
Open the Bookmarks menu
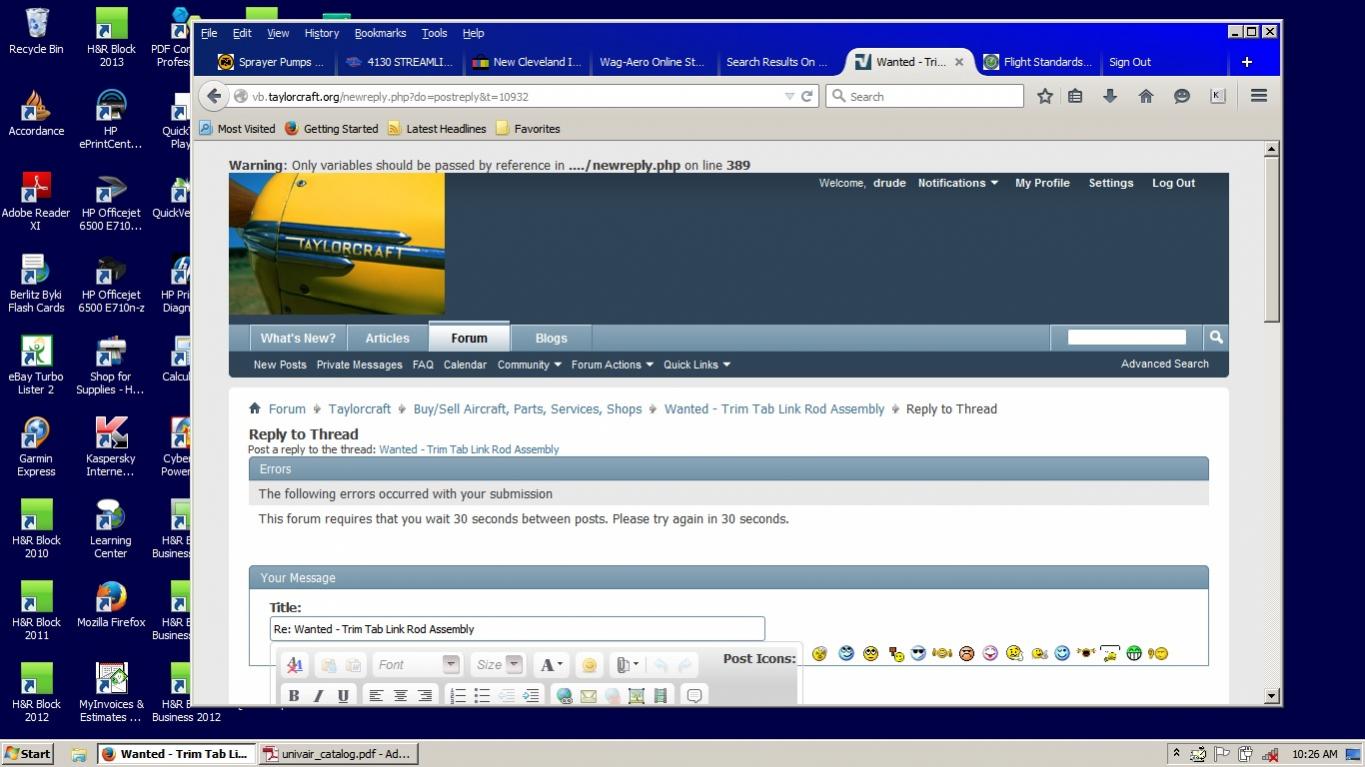click(x=380, y=33)
